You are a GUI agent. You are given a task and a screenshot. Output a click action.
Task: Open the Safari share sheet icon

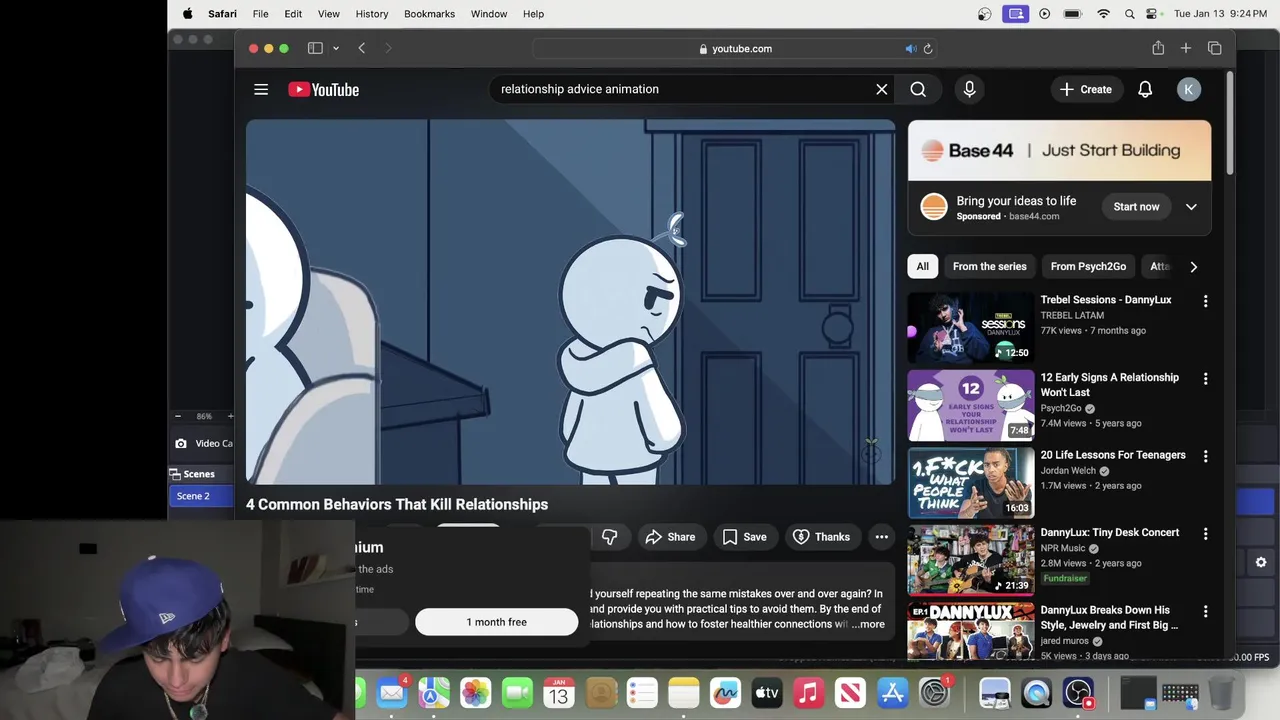coord(1158,48)
